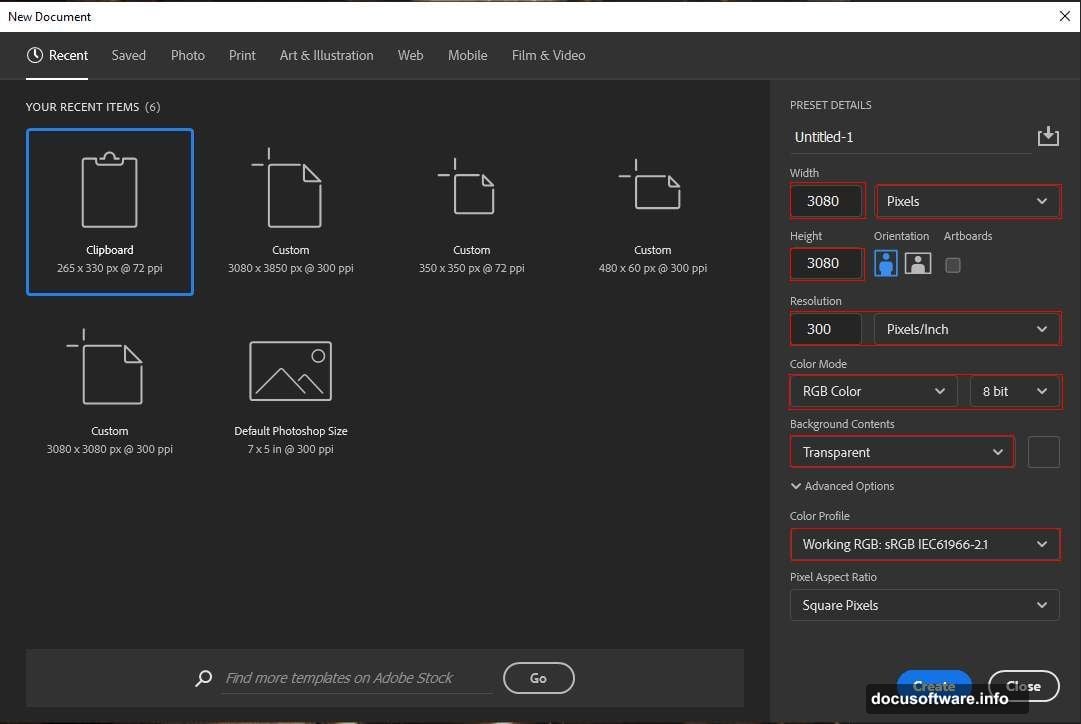This screenshot has height=724, width=1081.
Task: Select the Clipboard preset thumbnail
Action: click(x=110, y=212)
